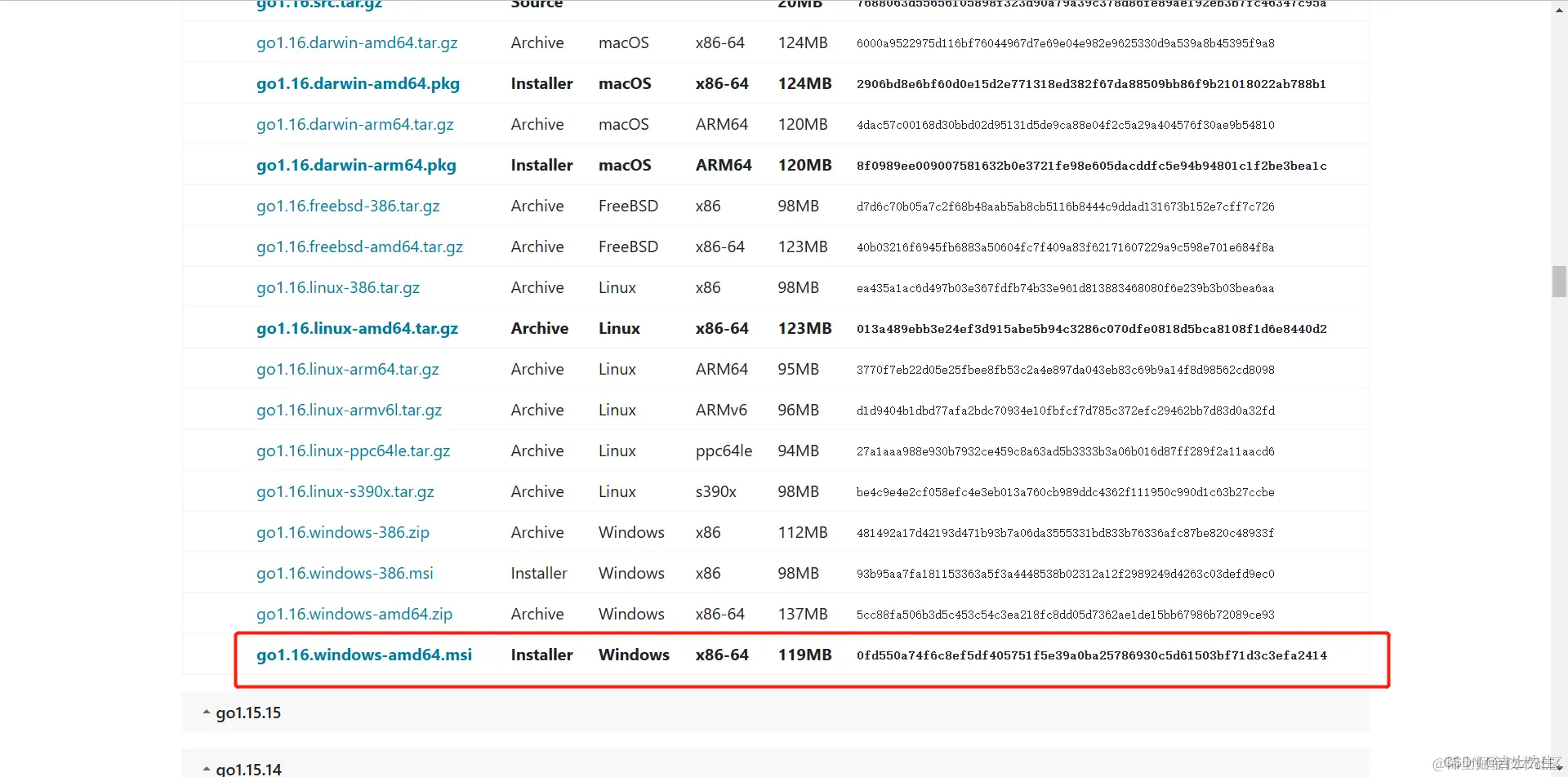Open go1.16.linux-386.tar.gz link
The image size is (1568, 777).
[x=338, y=288]
